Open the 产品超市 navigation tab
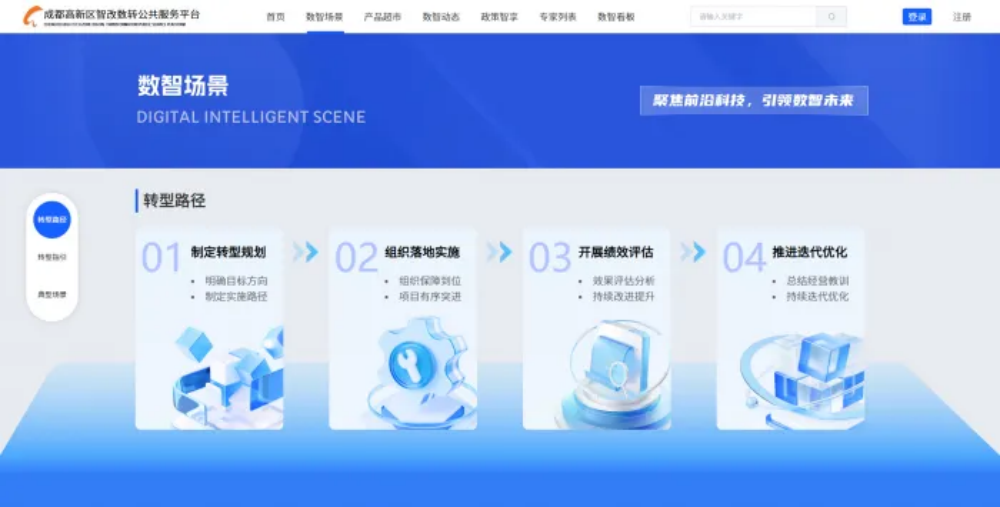The height and width of the screenshot is (507, 1000). point(382,17)
